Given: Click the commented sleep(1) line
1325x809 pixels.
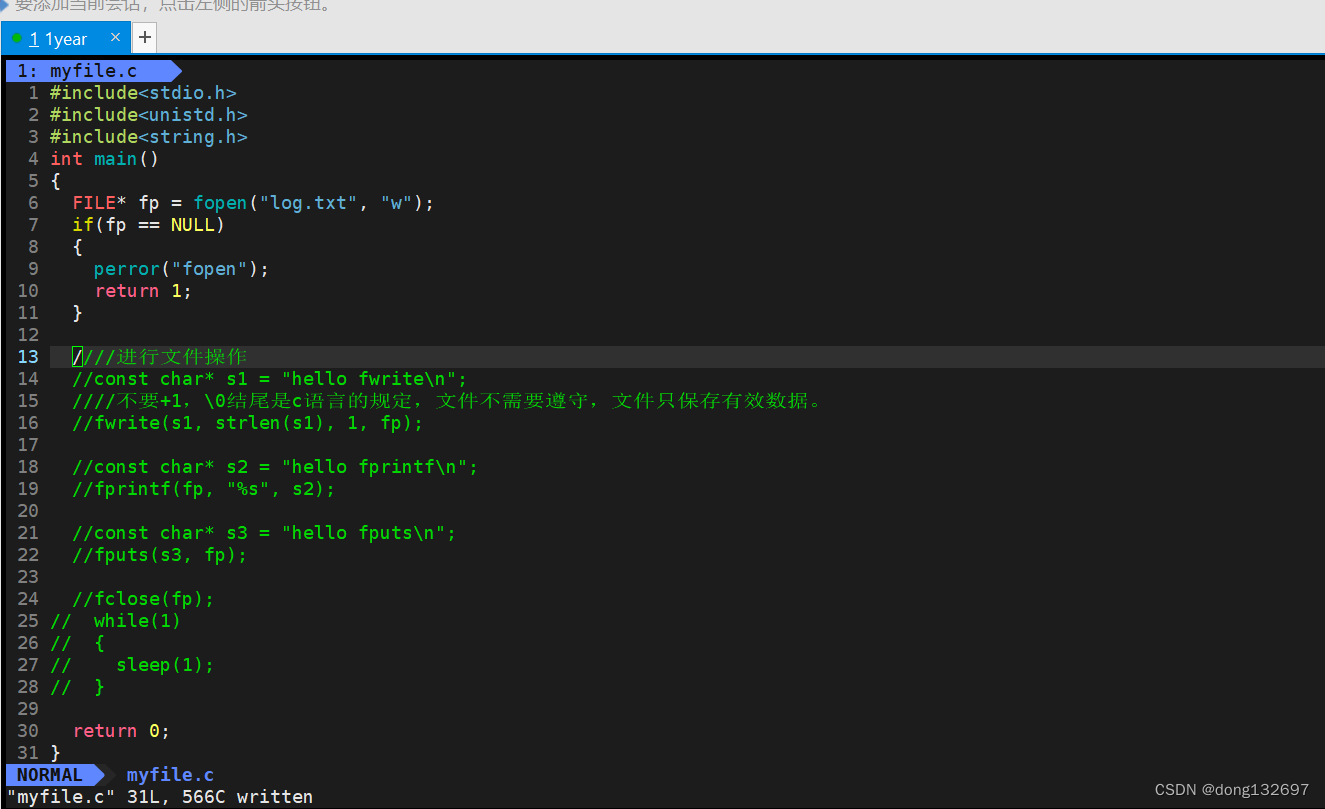Looking at the screenshot, I should [132, 665].
